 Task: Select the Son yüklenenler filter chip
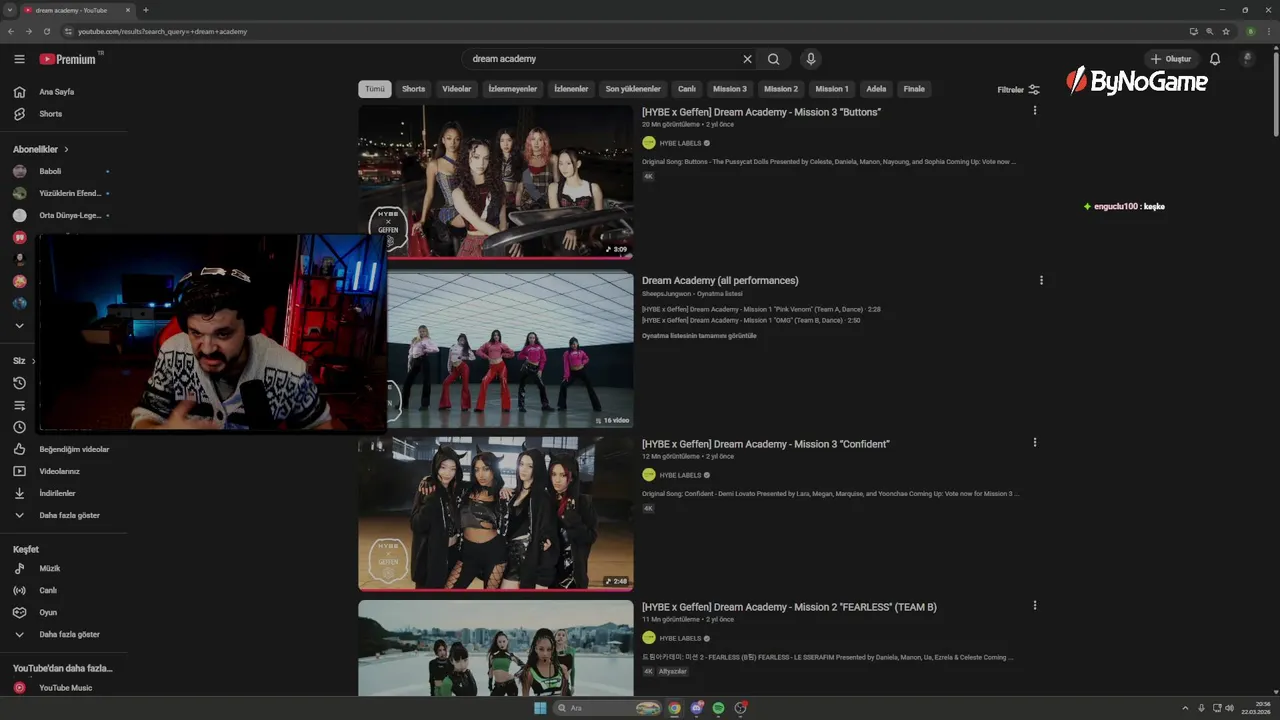click(x=633, y=89)
